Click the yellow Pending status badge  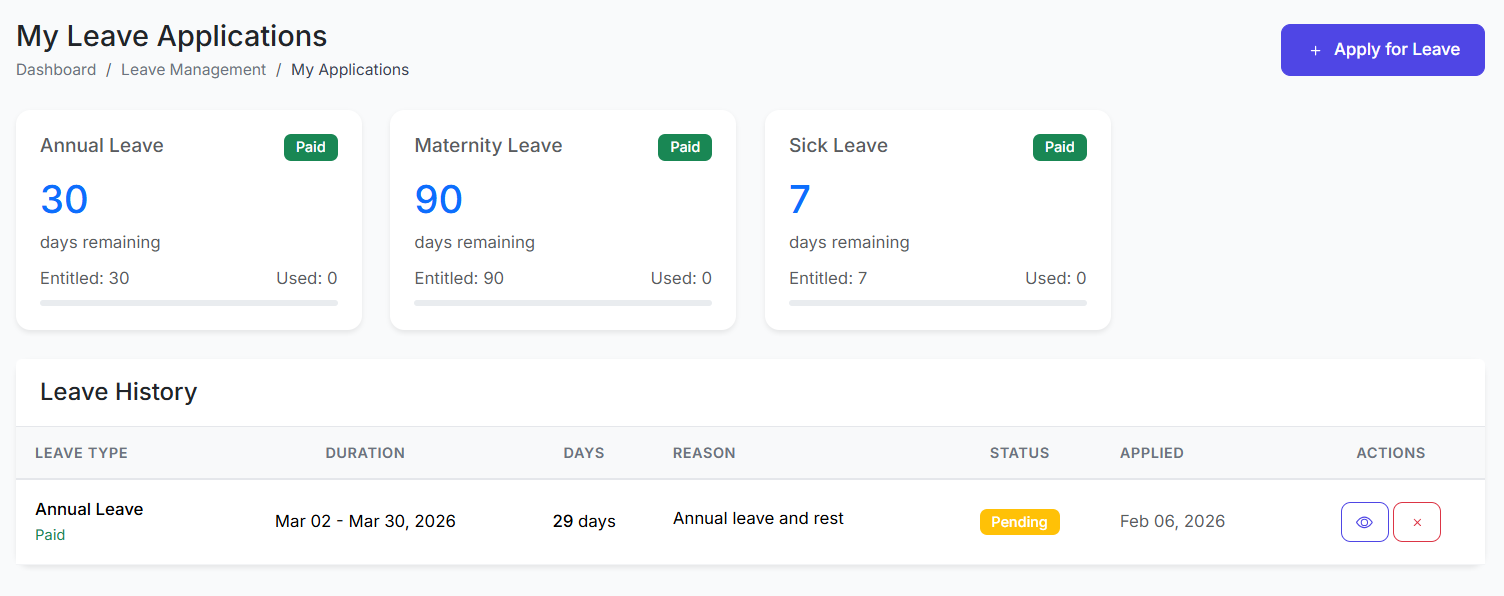coord(1019,522)
